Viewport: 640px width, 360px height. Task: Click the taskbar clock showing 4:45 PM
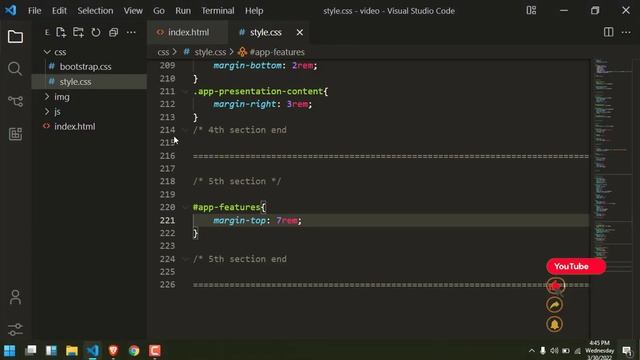599,351
